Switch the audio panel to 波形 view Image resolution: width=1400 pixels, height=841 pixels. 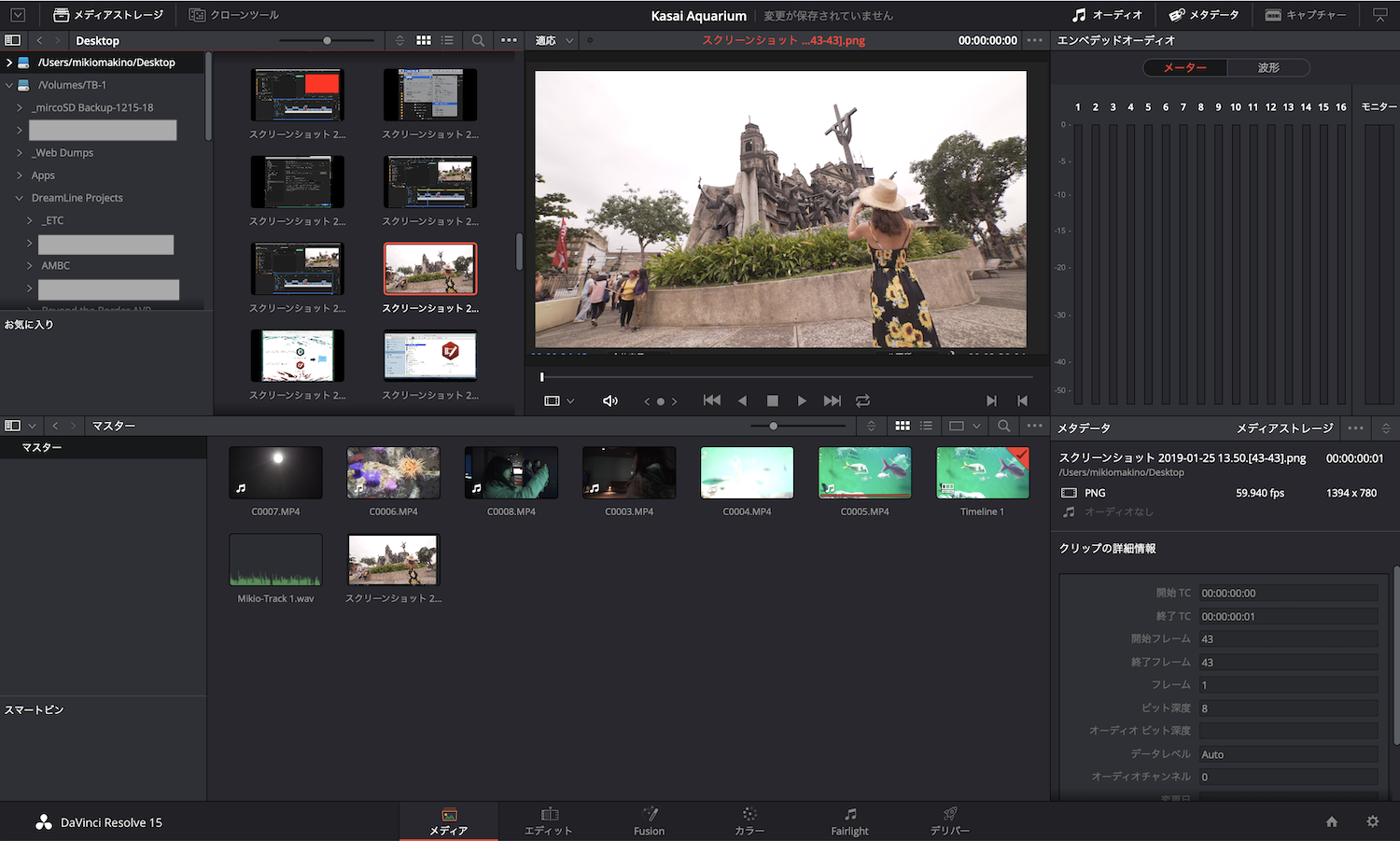point(1267,67)
